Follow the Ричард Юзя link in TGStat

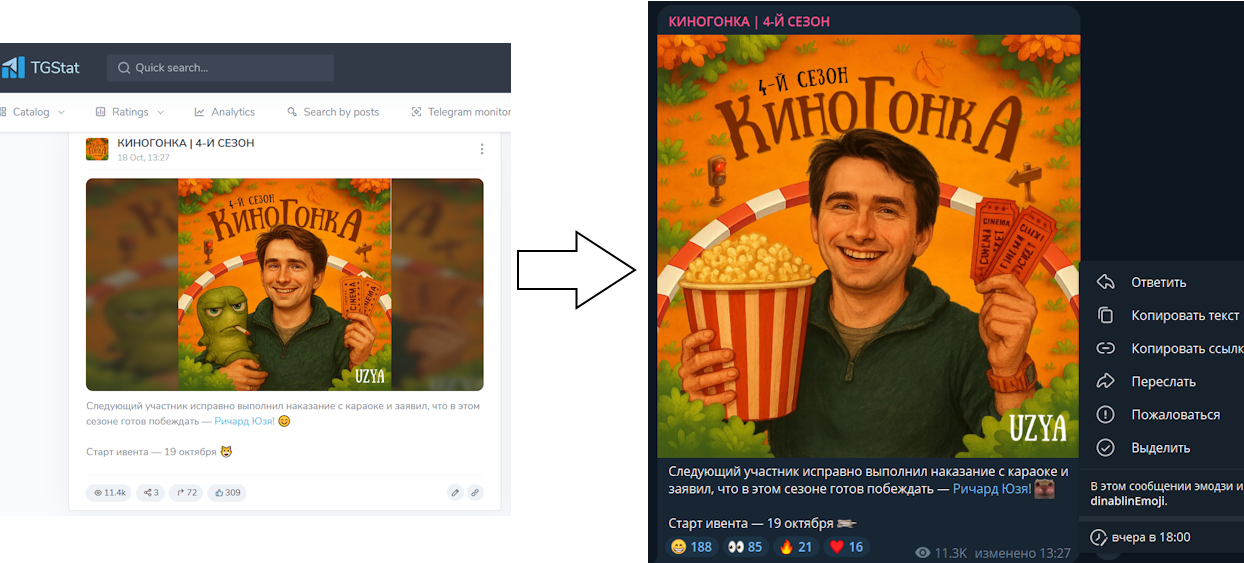(x=244, y=421)
